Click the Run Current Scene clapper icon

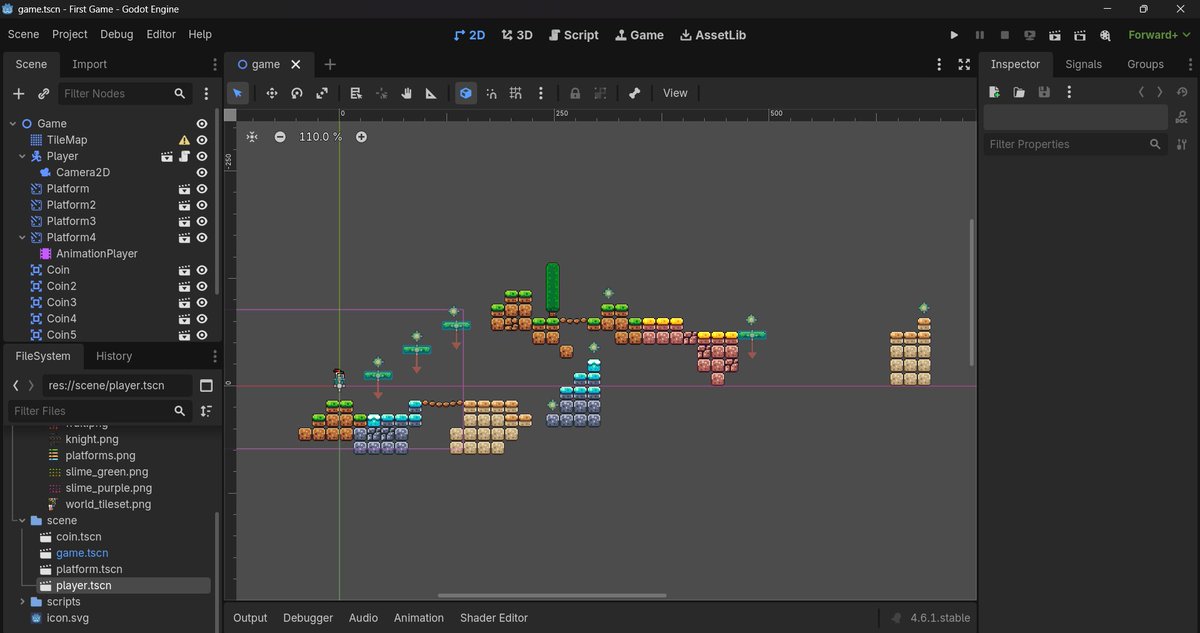coord(1055,35)
